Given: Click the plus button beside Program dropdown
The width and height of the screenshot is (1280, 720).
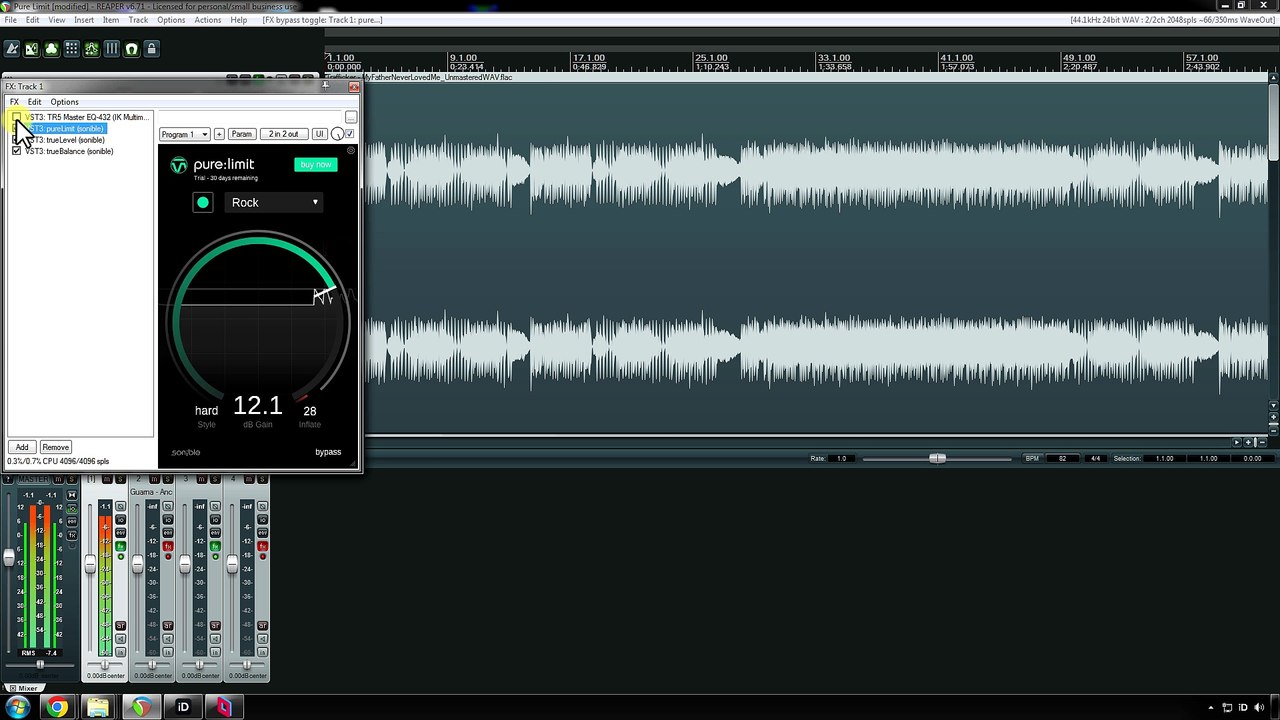Looking at the screenshot, I should (219, 134).
